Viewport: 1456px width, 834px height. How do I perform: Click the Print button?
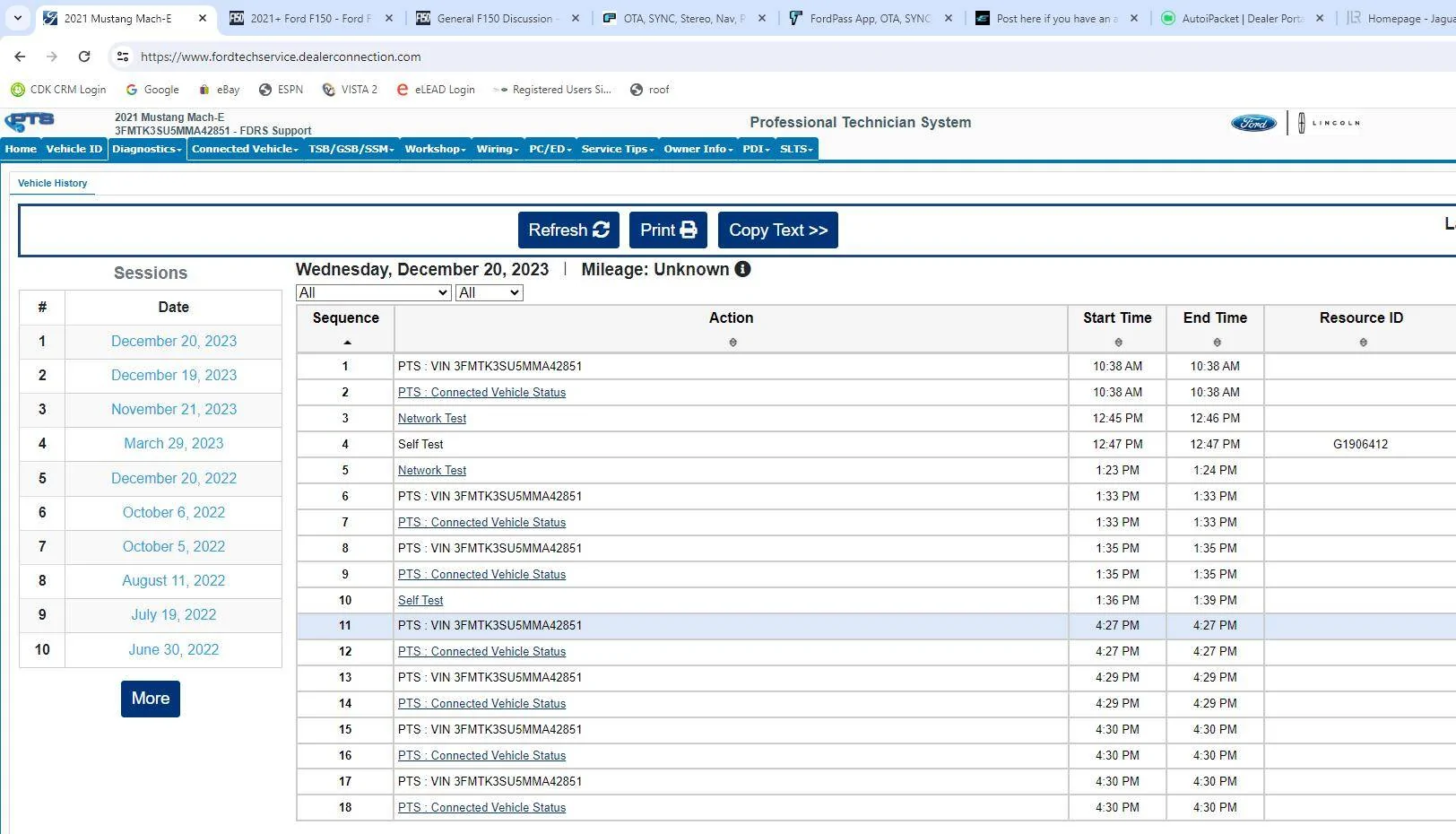[x=668, y=230]
